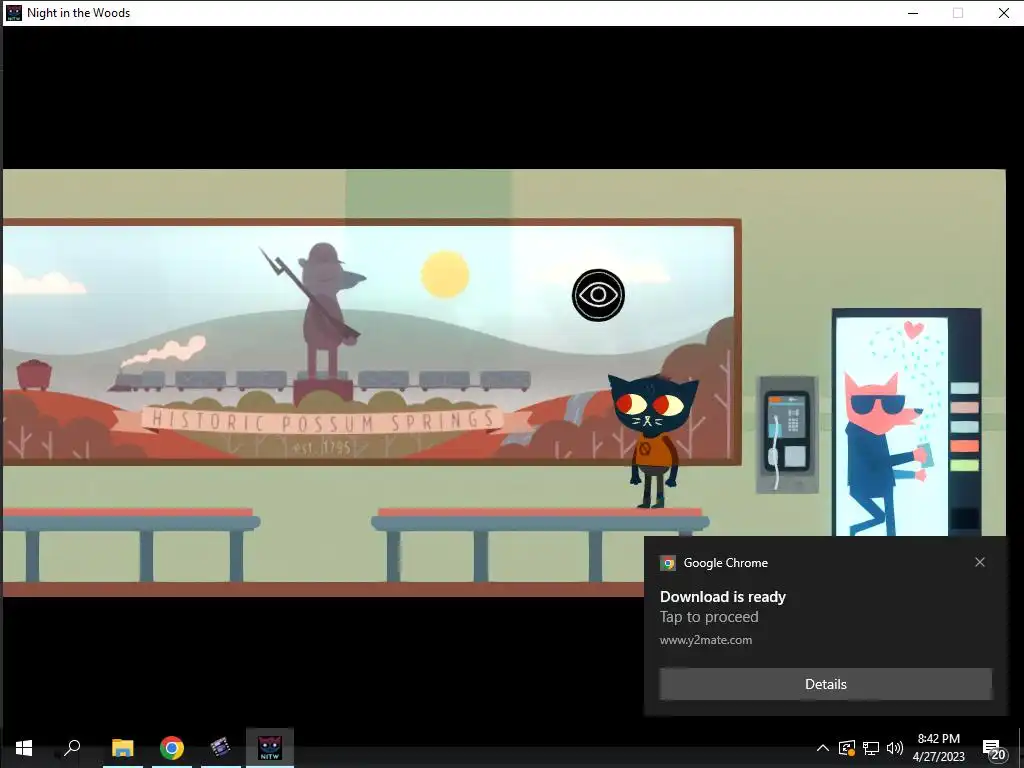
Task: Open the film clip video app in taskbar
Action: click(x=221, y=748)
